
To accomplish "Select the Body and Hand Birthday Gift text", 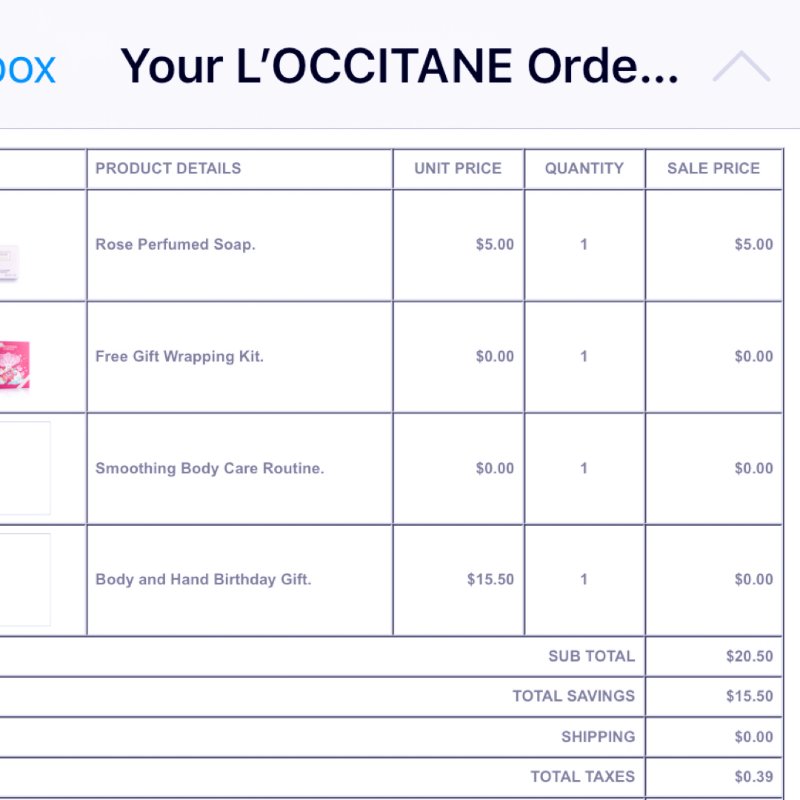I will pyautogui.click(x=203, y=579).
